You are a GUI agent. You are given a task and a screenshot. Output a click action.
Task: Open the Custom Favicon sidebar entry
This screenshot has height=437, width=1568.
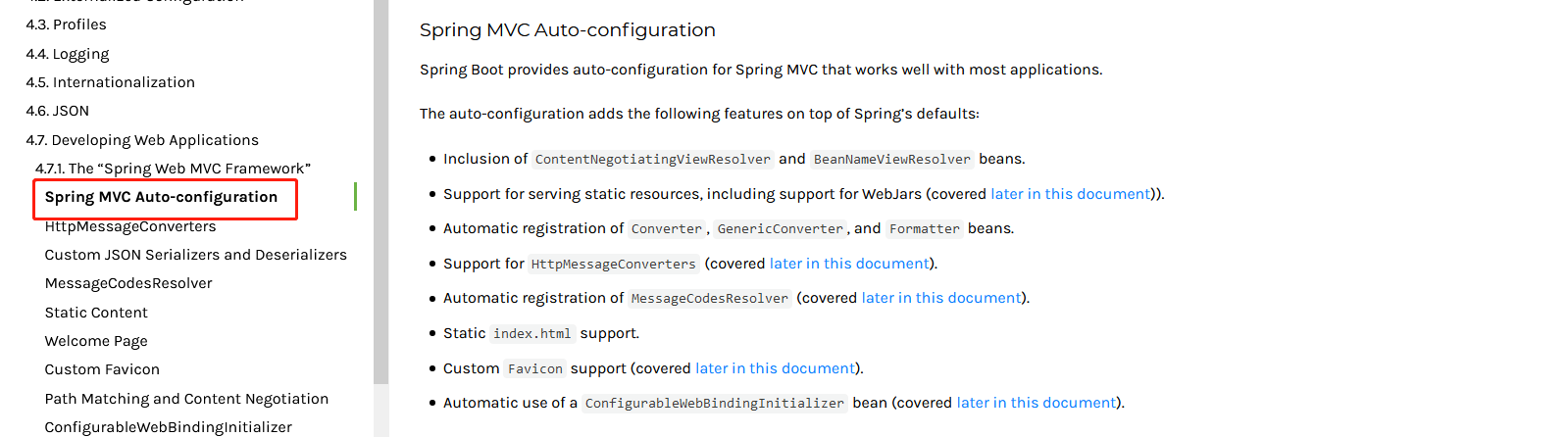(102, 369)
